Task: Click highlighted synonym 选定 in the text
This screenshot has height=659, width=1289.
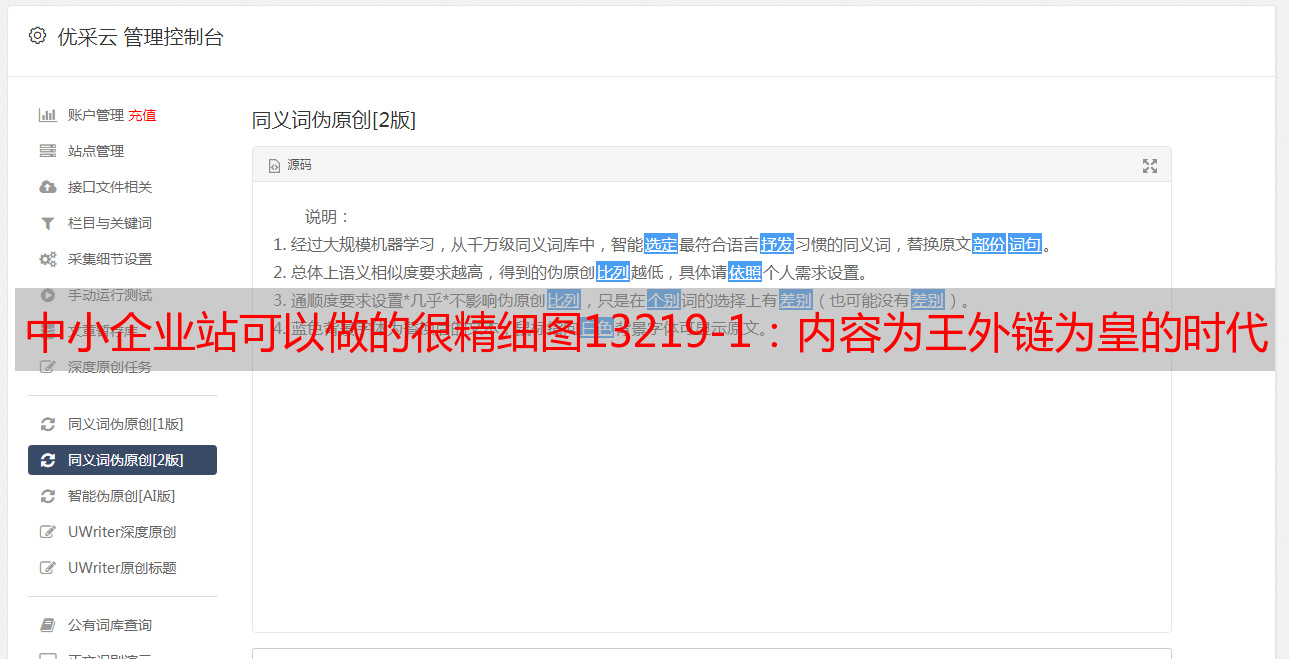Action: coord(661,244)
